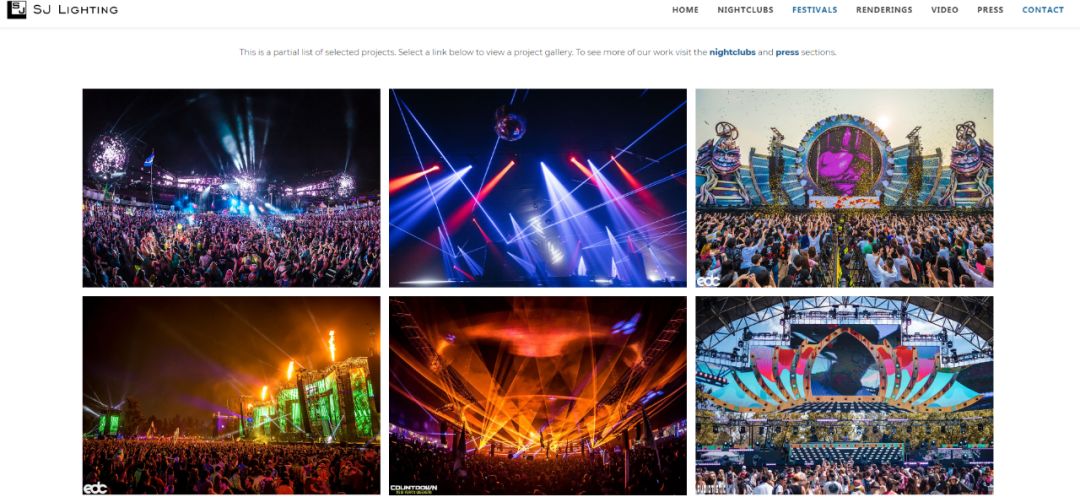Click the Countdown logo on orange laser photo
Image resolution: width=1080 pixels, height=497 pixels.
pyautogui.click(x=414, y=489)
